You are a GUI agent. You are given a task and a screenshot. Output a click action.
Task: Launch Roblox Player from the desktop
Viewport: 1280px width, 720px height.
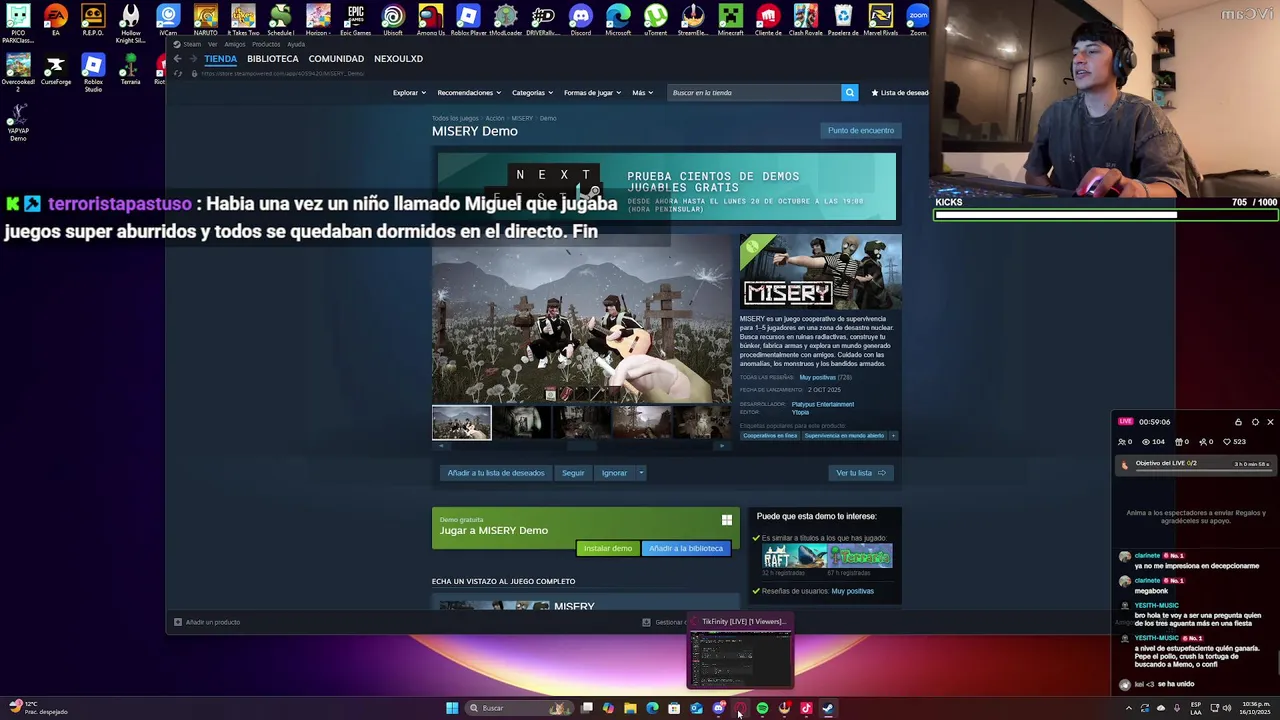pyautogui.click(x=468, y=20)
